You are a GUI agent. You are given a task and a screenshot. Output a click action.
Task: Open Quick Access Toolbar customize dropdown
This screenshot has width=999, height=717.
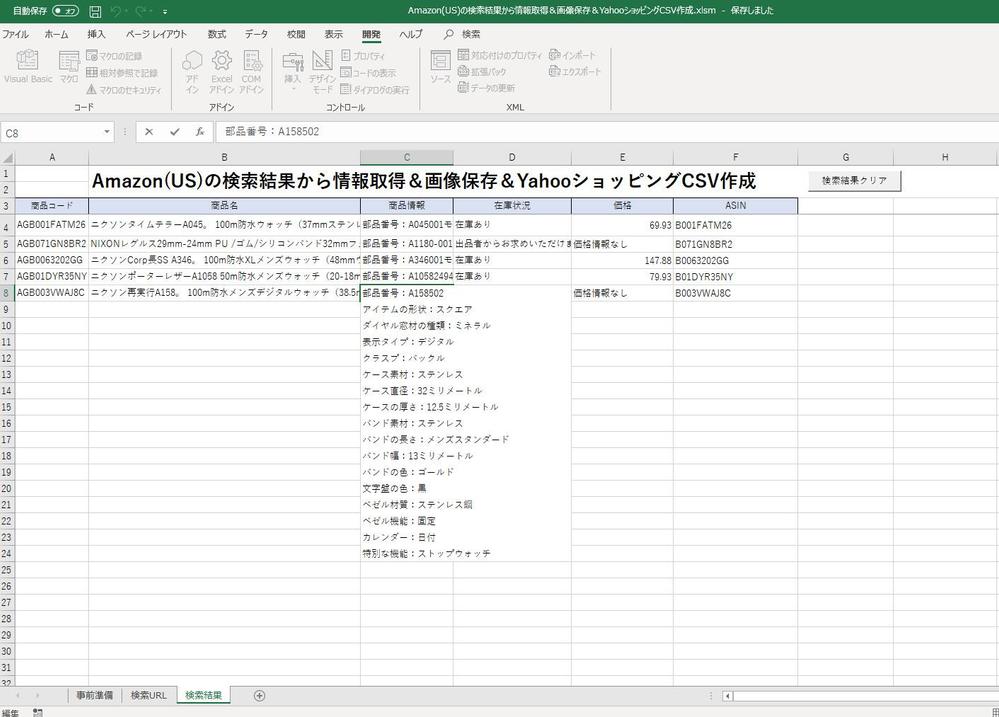165,11
